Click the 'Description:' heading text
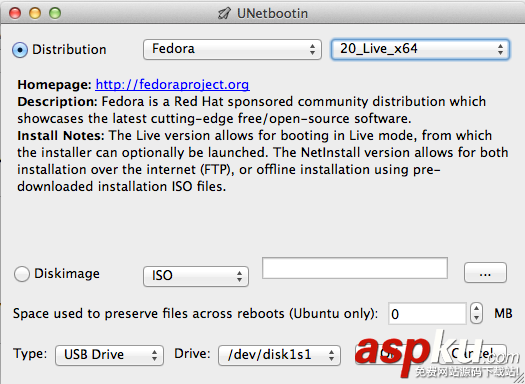Viewport: 525px width, 384px height. [x=57, y=101]
